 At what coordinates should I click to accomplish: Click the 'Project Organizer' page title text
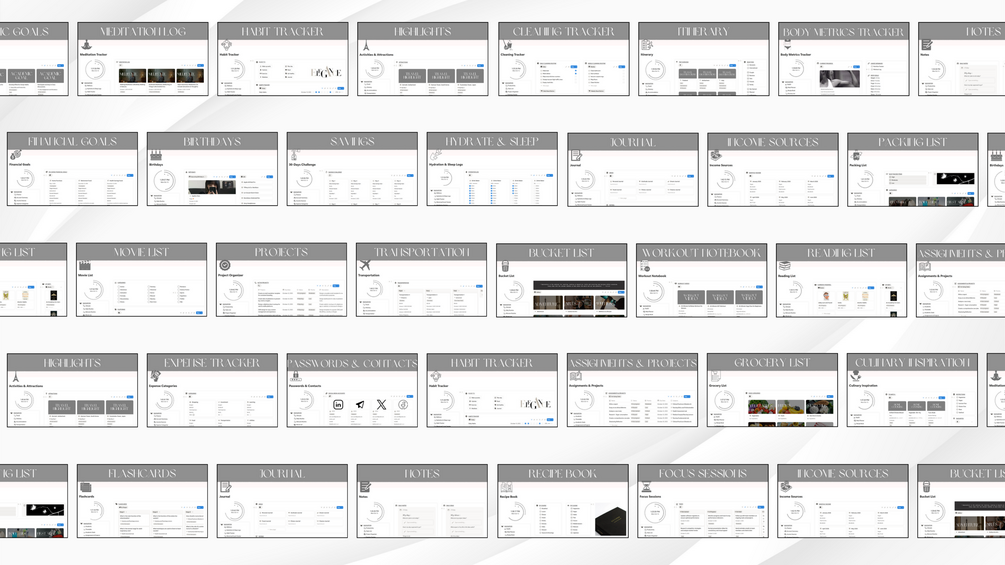231,275
